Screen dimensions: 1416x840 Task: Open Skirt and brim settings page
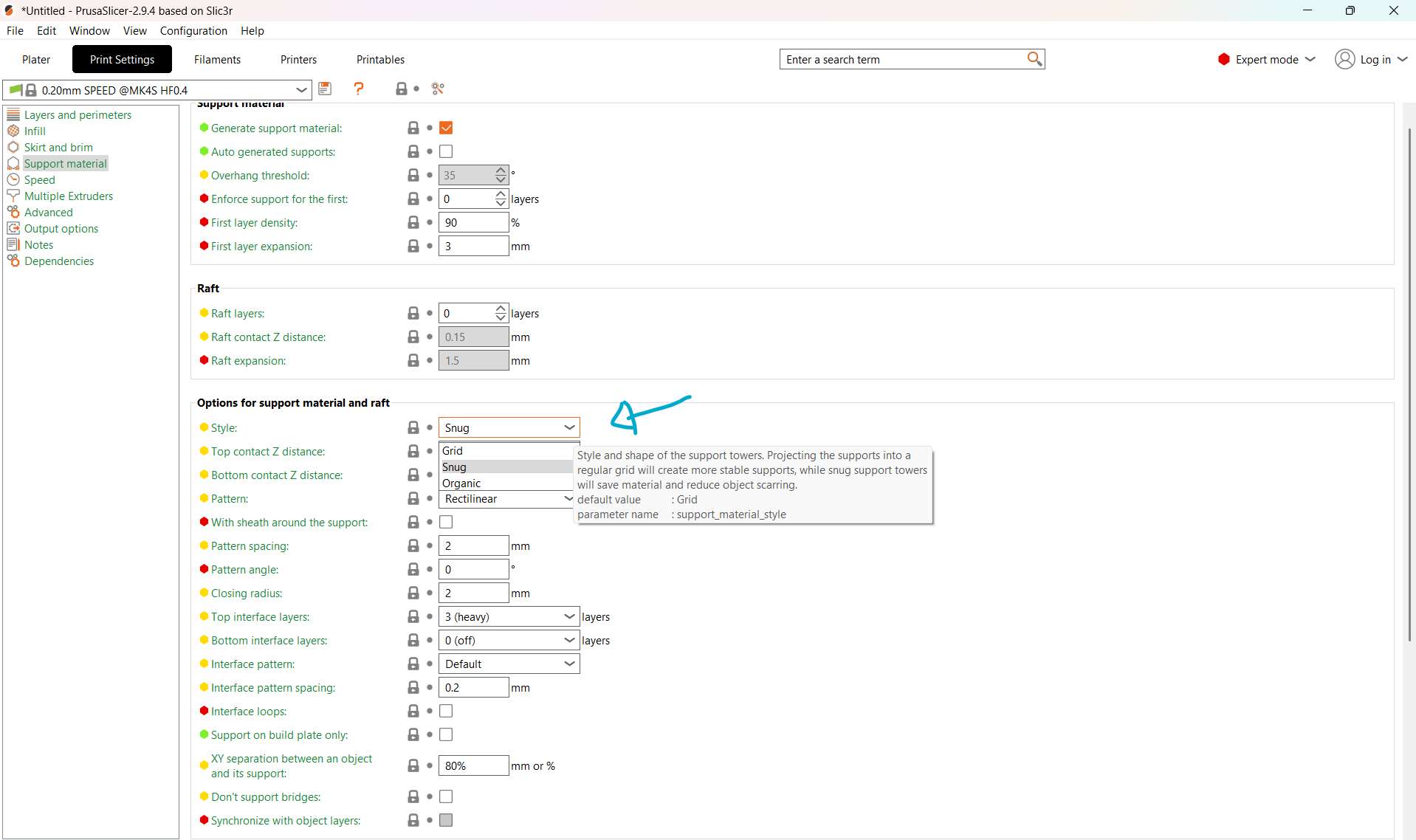coord(58,147)
